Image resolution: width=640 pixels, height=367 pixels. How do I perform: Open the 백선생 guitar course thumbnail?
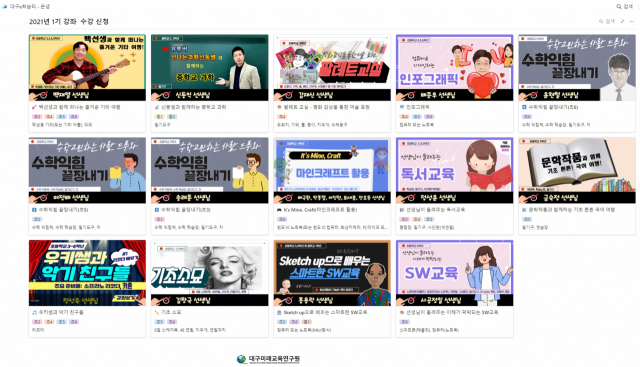tap(87, 68)
